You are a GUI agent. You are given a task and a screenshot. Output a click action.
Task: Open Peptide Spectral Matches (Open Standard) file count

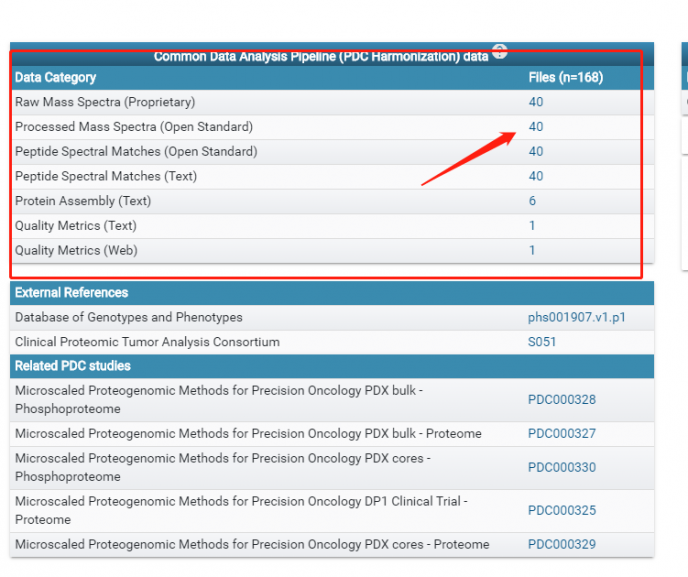[x=536, y=152]
